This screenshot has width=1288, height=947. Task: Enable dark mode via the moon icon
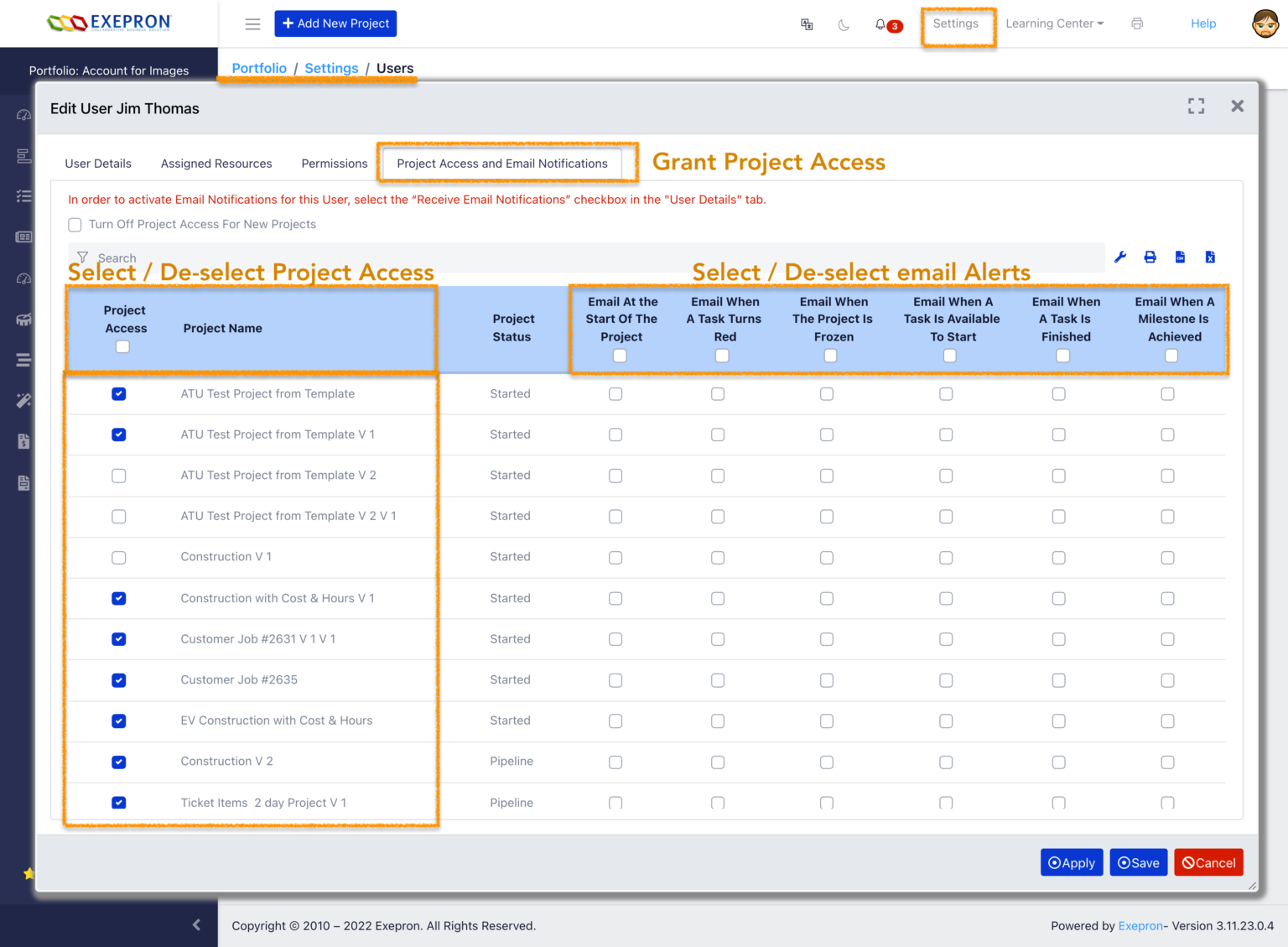(844, 24)
